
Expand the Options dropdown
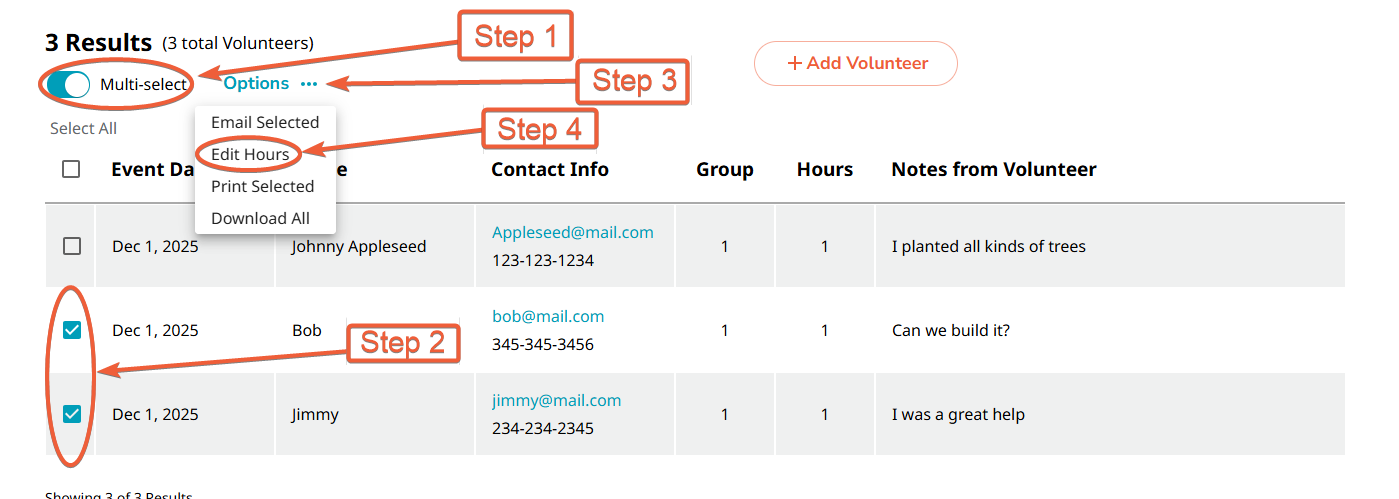256,84
